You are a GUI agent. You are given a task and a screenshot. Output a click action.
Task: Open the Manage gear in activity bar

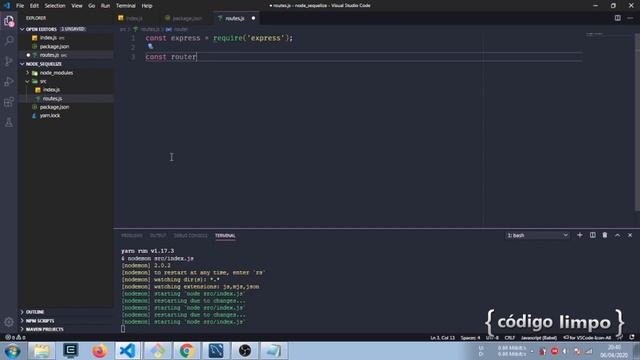(x=9, y=322)
